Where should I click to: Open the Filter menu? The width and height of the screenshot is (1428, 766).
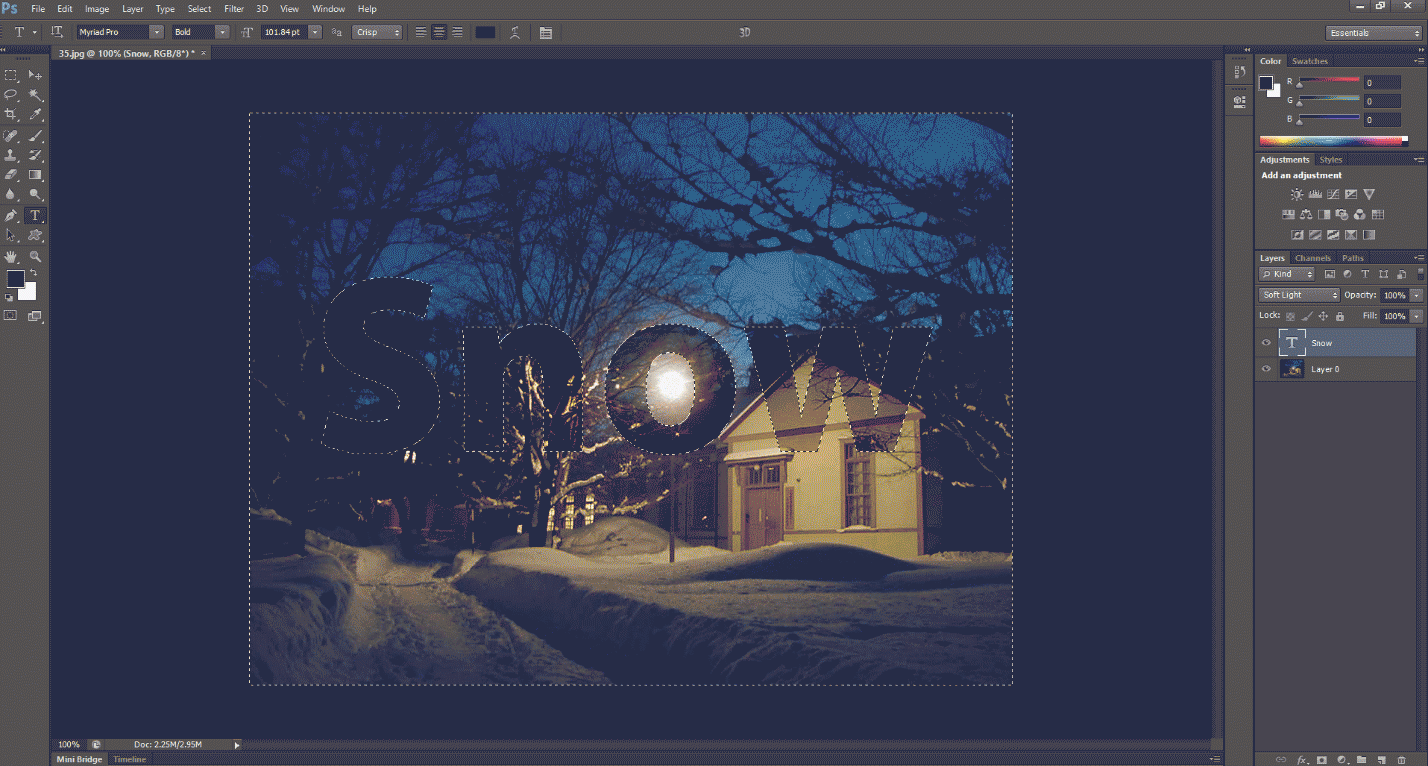coord(234,9)
